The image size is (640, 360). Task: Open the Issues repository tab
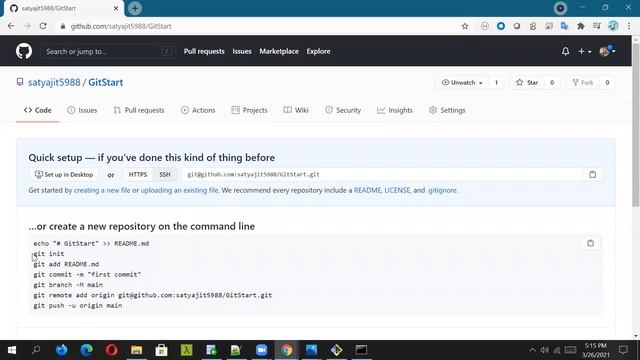click(x=82, y=110)
